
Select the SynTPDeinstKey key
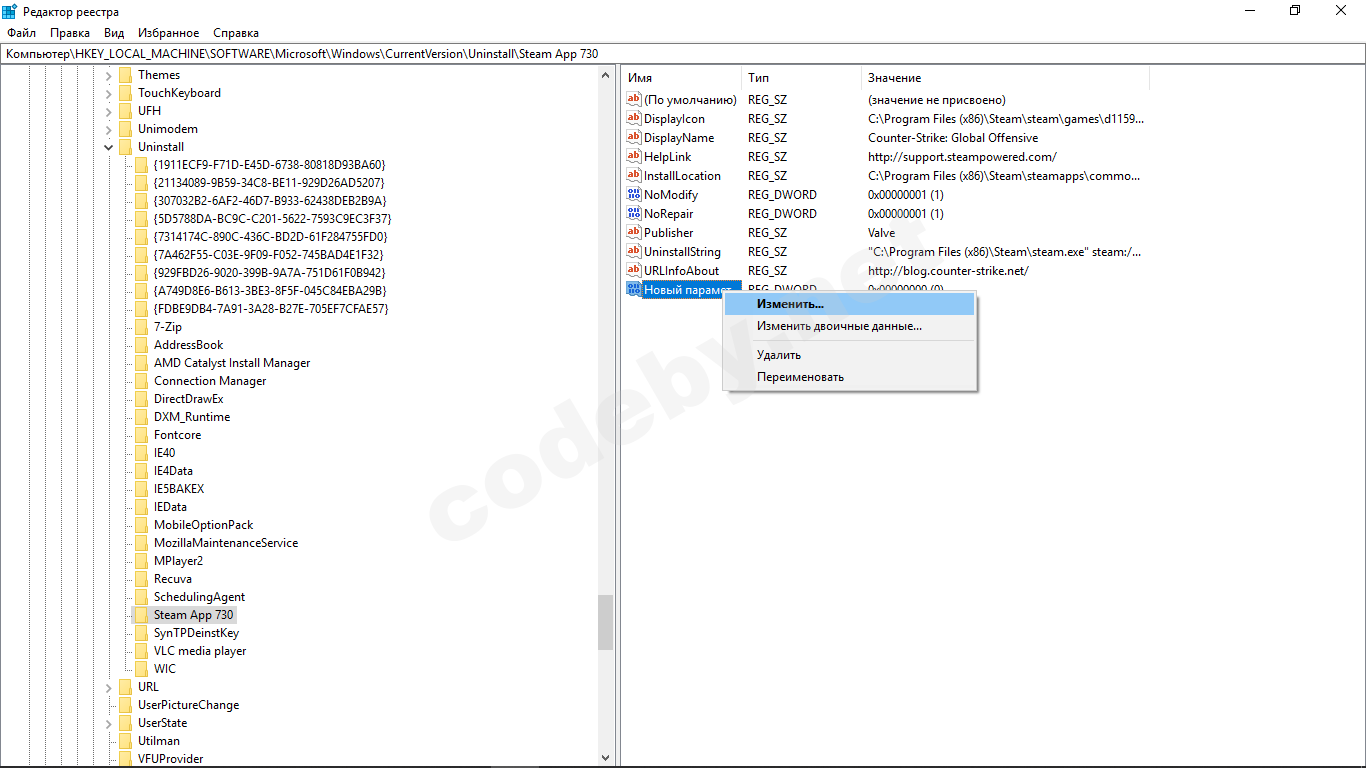click(x=196, y=633)
